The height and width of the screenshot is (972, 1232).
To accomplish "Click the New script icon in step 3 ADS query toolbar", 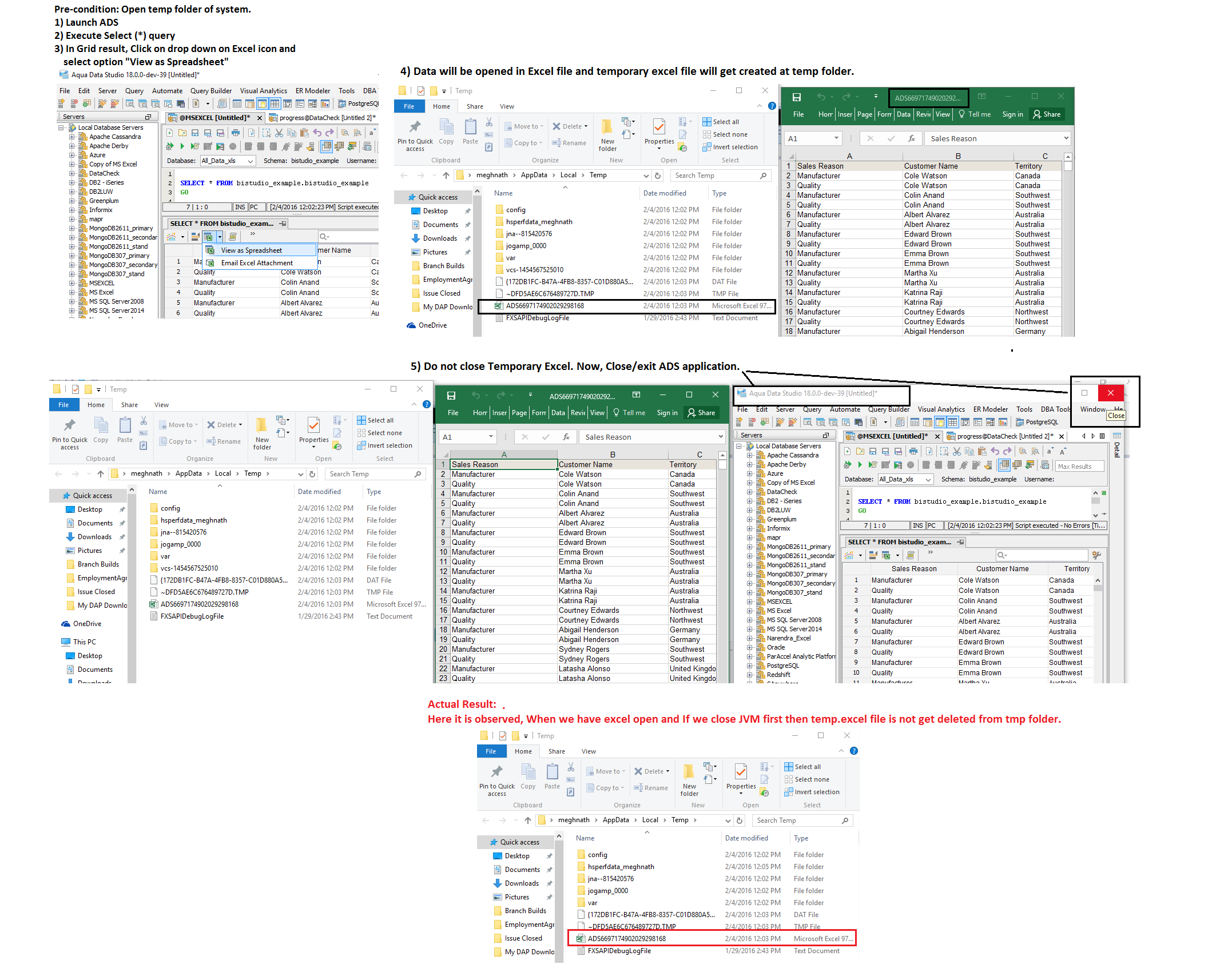I will [170, 133].
